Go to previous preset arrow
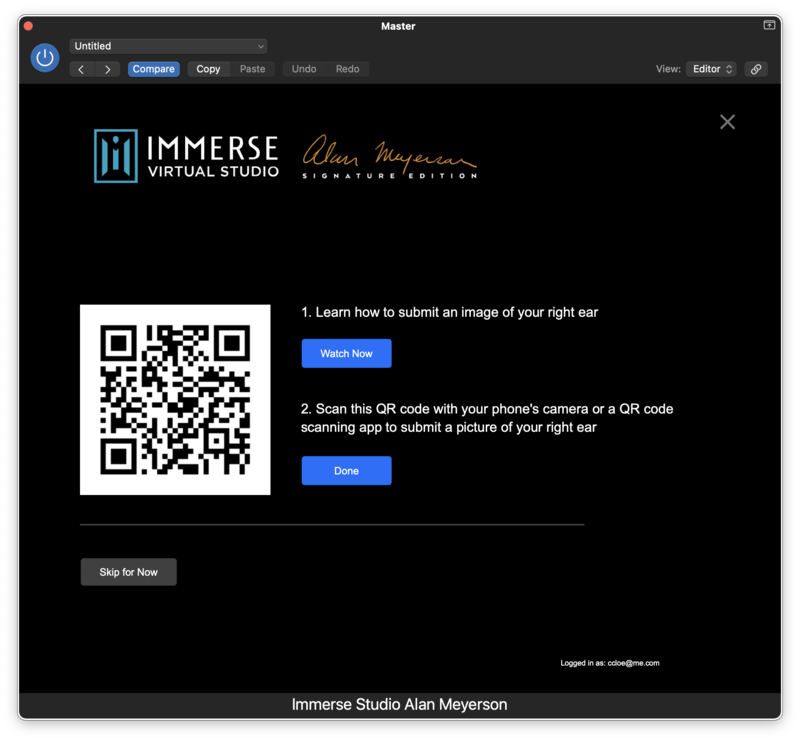The width and height of the screenshot is (800, 741). [82, 69]
